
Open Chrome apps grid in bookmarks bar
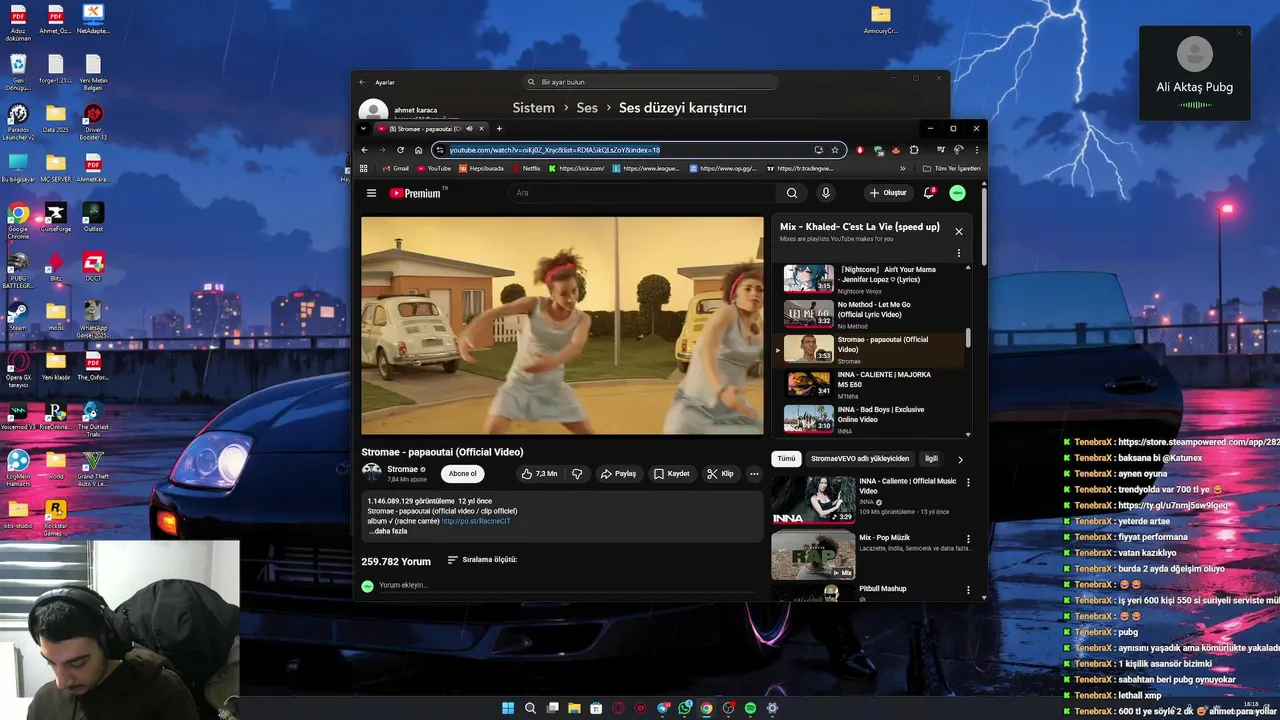tap(364, 168)
